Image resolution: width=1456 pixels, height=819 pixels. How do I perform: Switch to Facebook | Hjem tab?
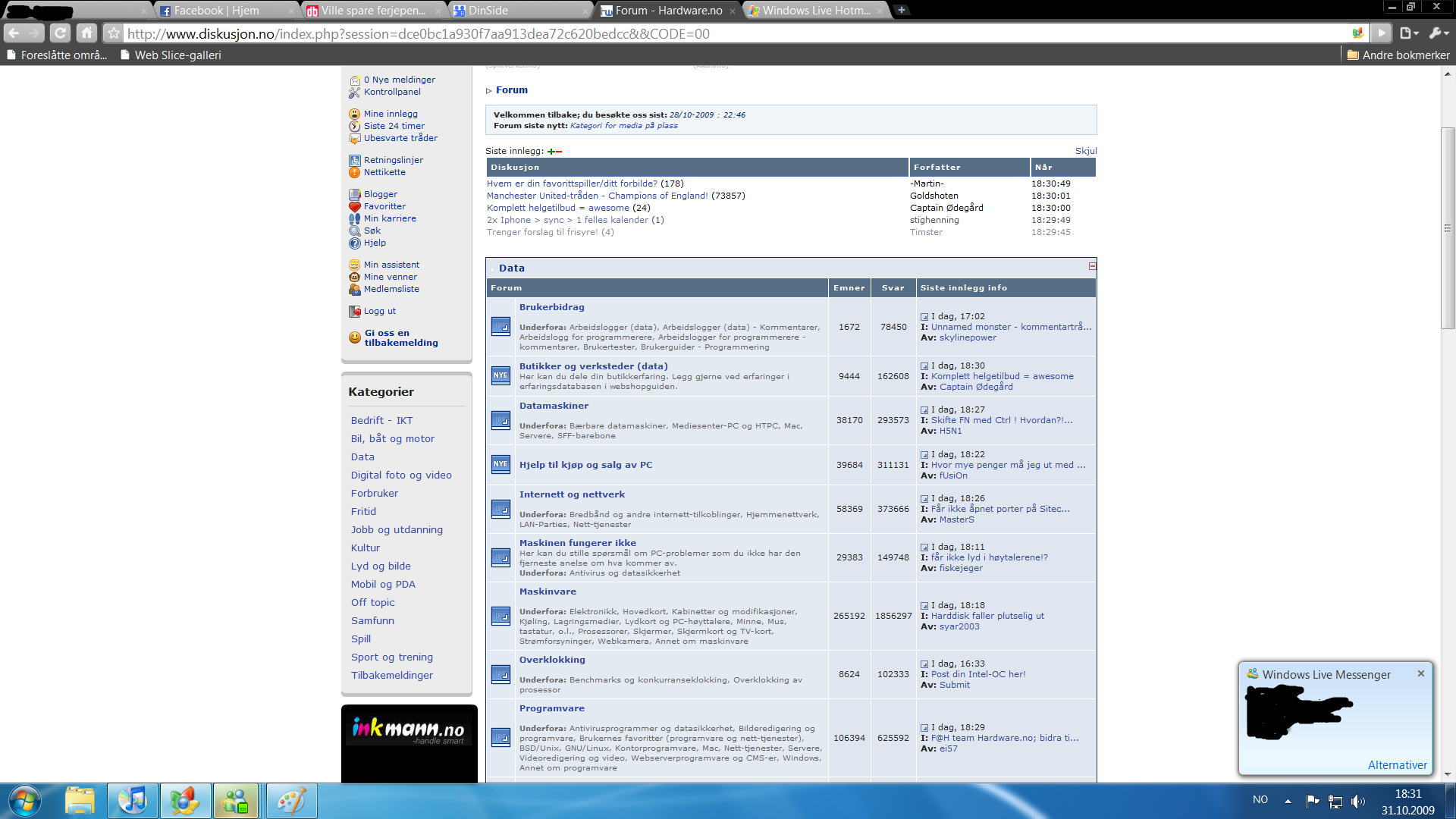coord(226,11)
